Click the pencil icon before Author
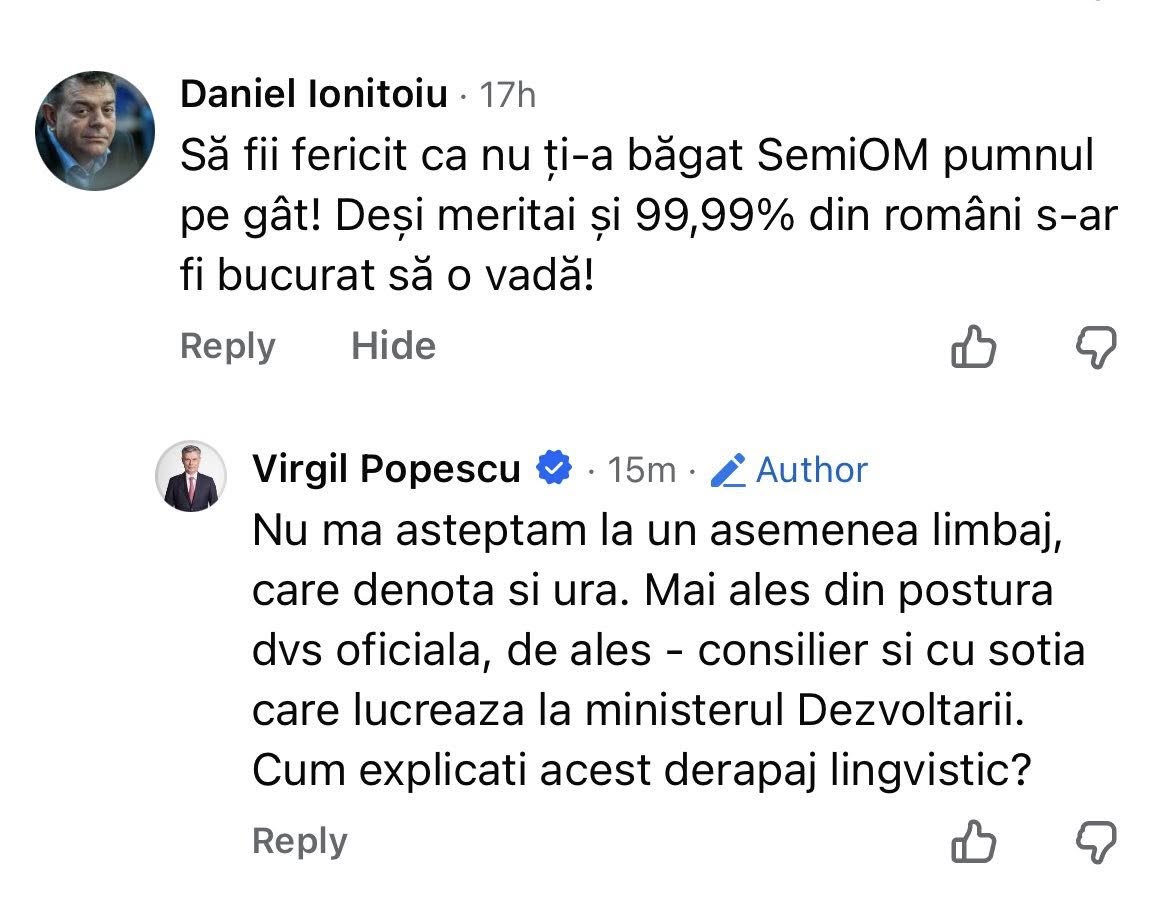Viewport: 1165px width, 910px height. click(729, 469)
